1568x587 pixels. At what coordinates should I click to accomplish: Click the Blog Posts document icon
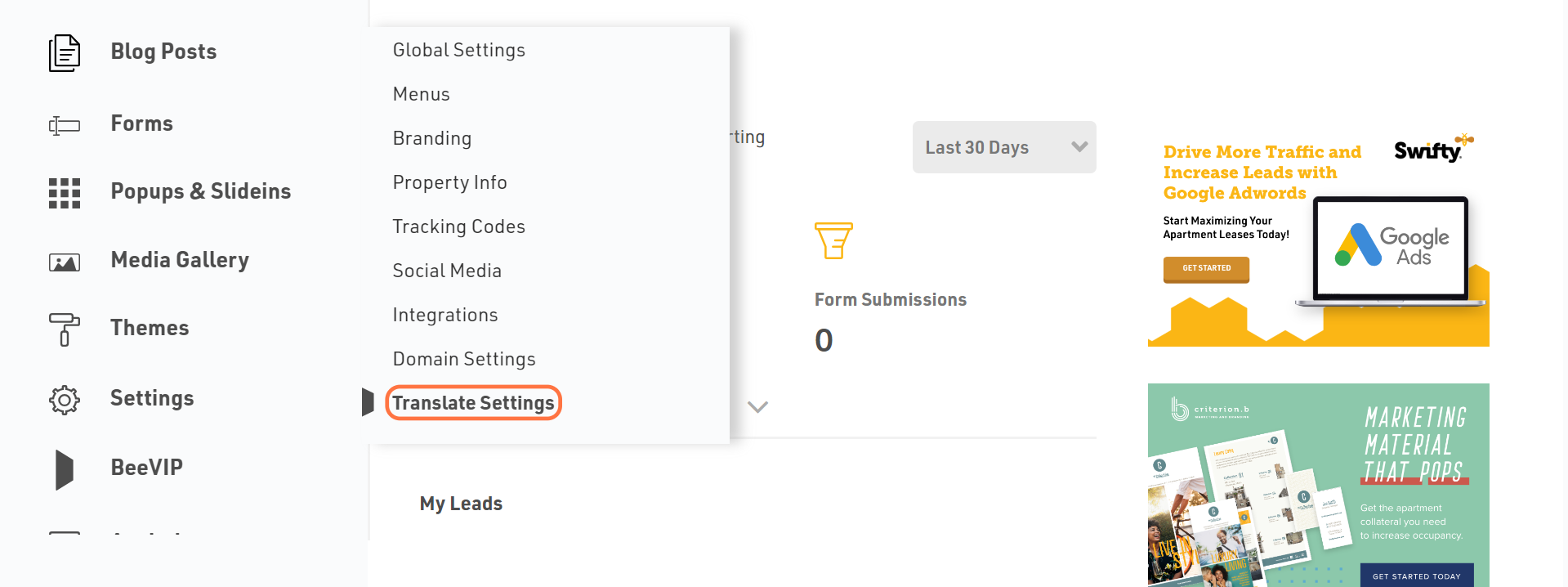64,52
